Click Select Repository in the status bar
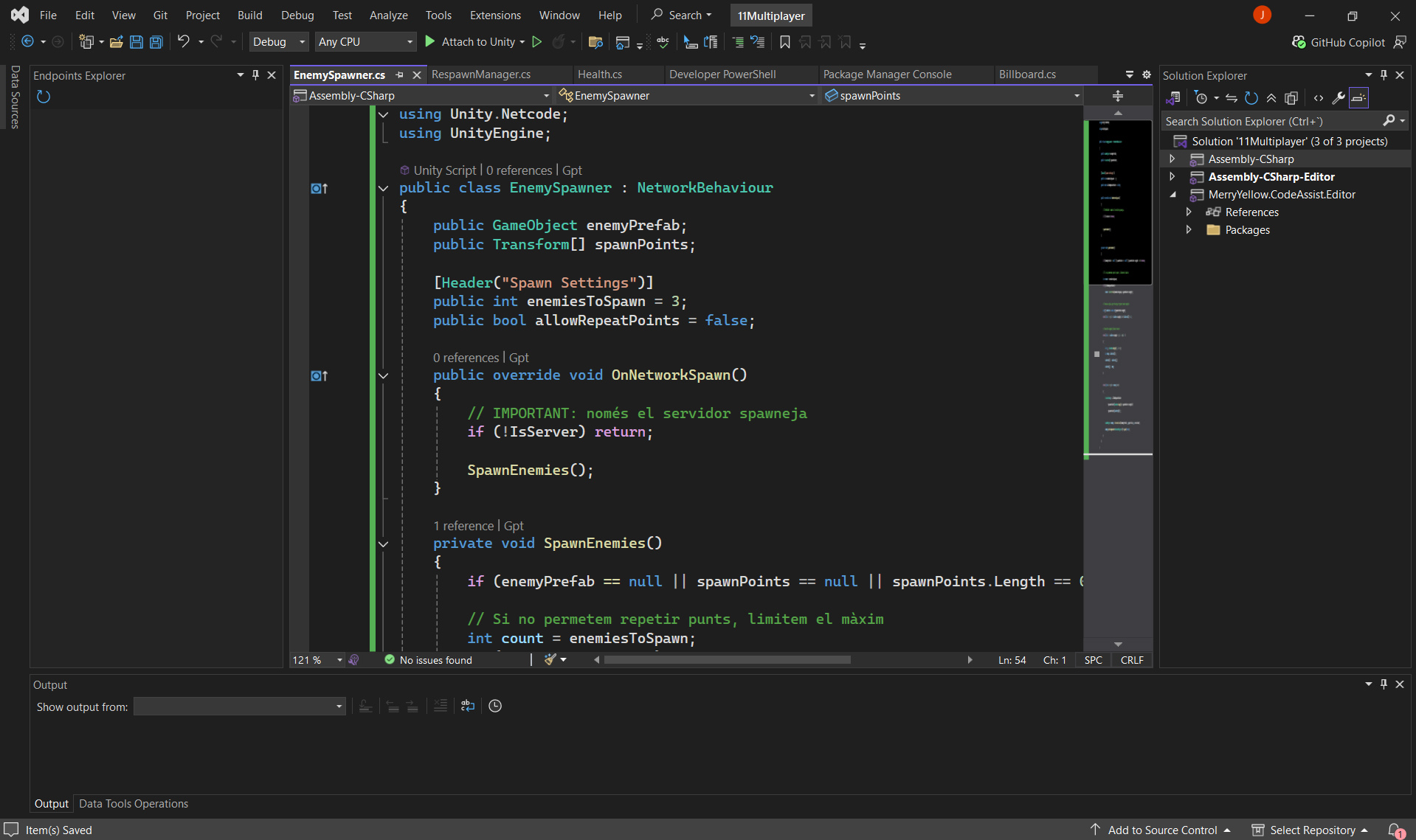Screen dimensions: 1416x840 click(1312, 830)
